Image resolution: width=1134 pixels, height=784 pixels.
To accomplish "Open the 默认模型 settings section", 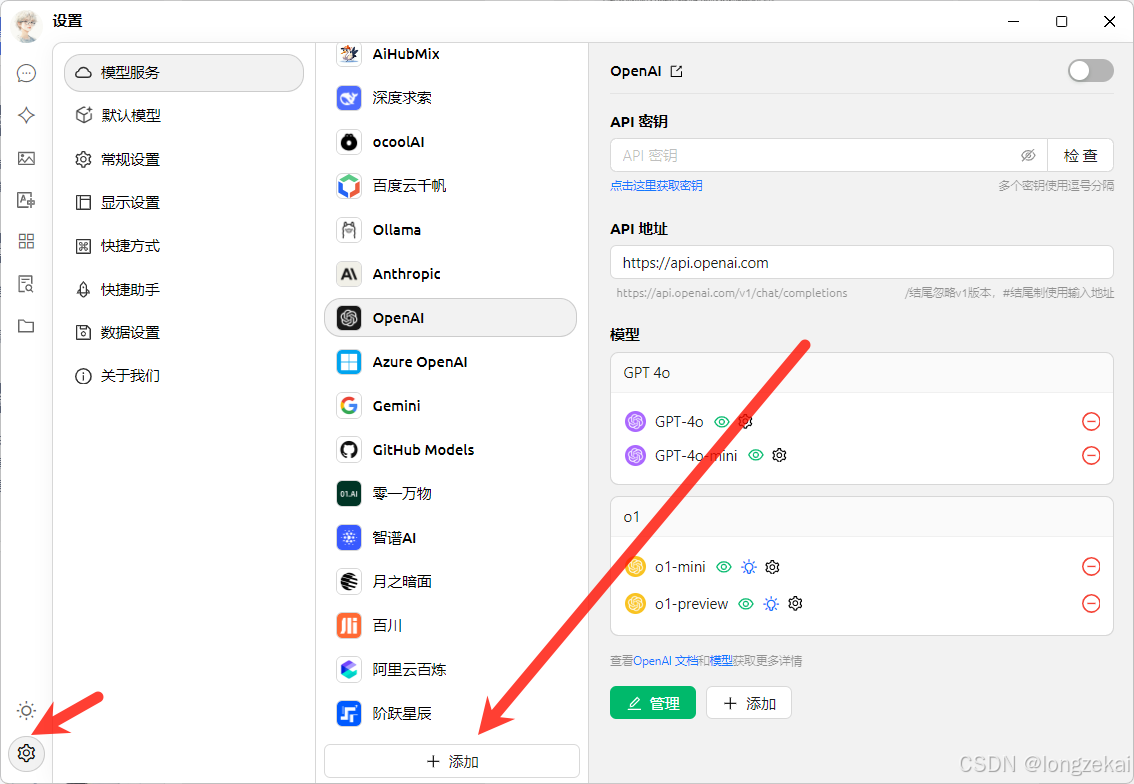I will [x=184, y=116].
